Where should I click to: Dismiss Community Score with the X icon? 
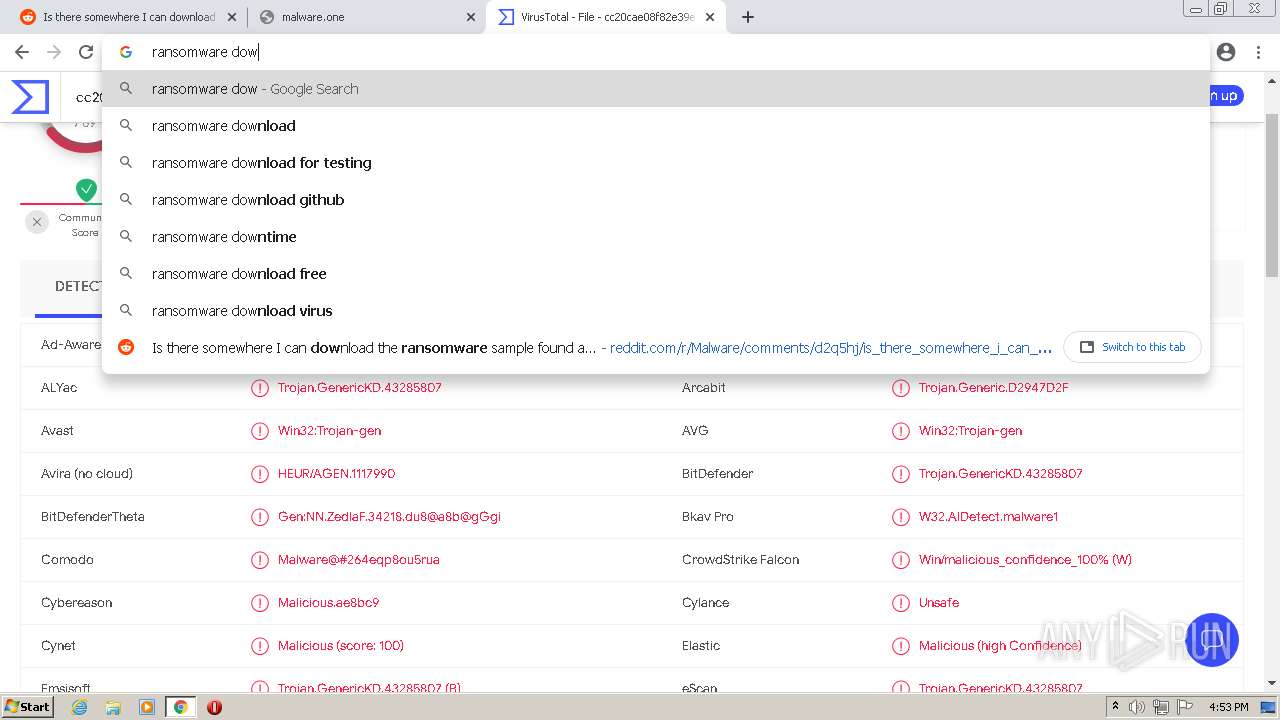[37, 222]
